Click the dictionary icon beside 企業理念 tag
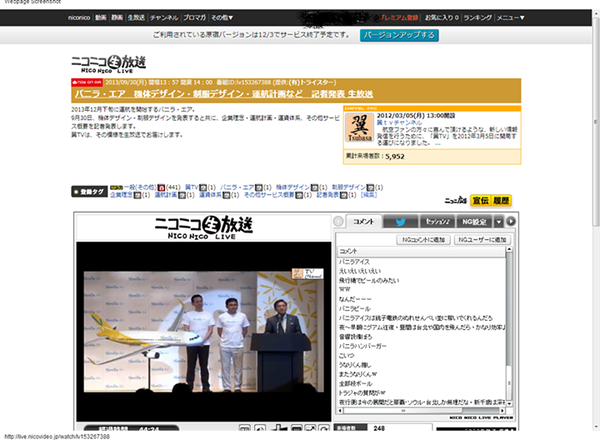 pos(137,196)
